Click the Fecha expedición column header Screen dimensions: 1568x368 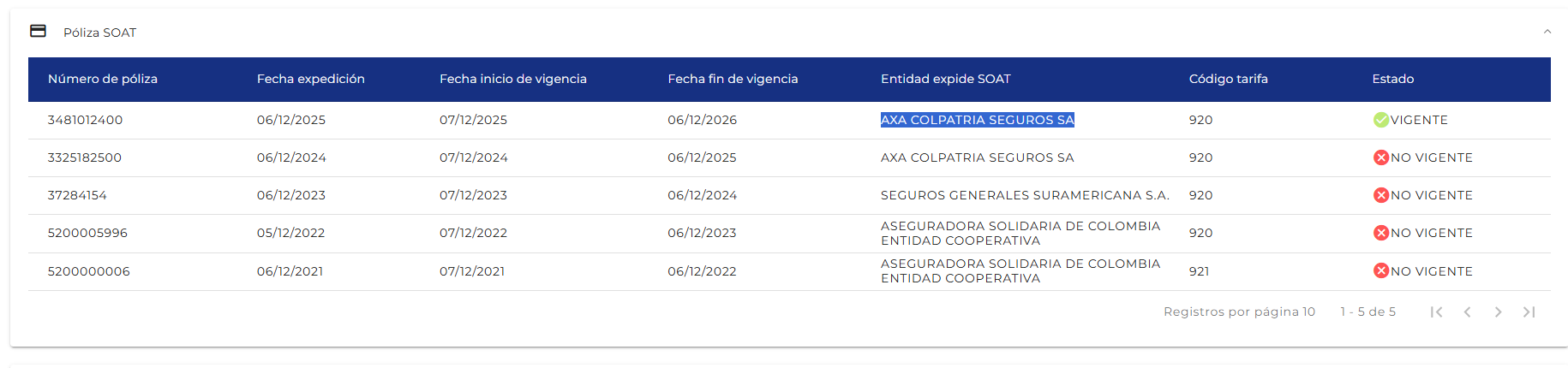point(310,79)
